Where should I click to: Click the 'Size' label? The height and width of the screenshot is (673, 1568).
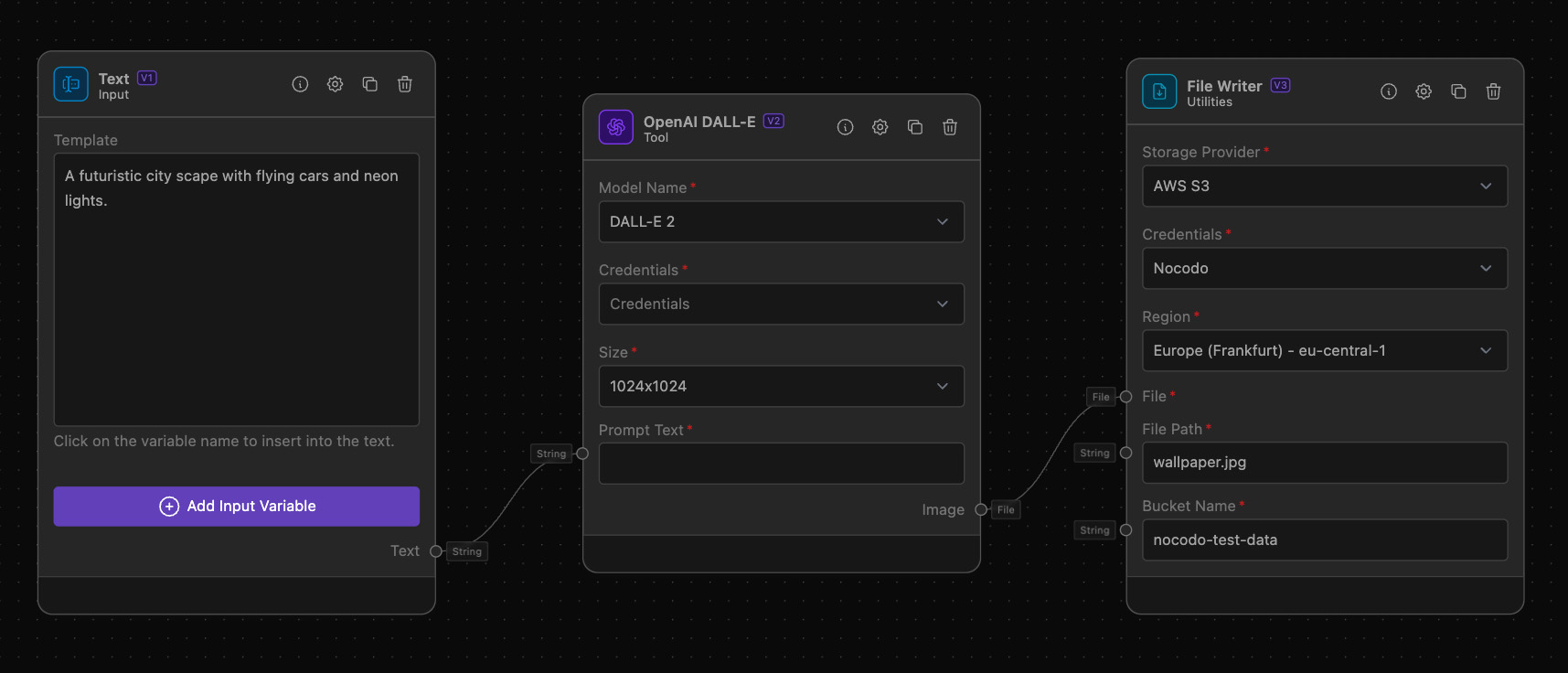pos(613,352)
